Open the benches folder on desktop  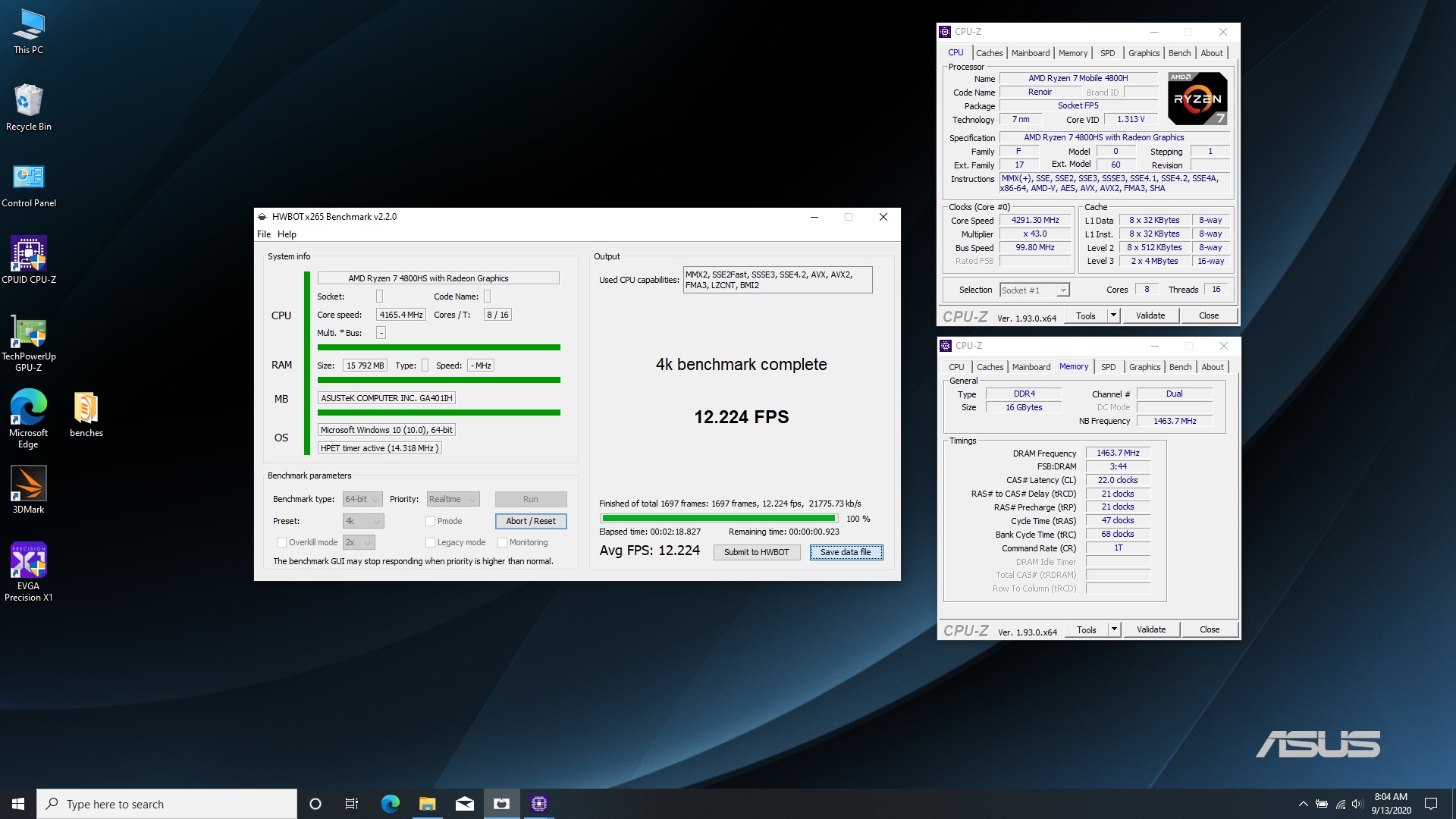[86, 414]
